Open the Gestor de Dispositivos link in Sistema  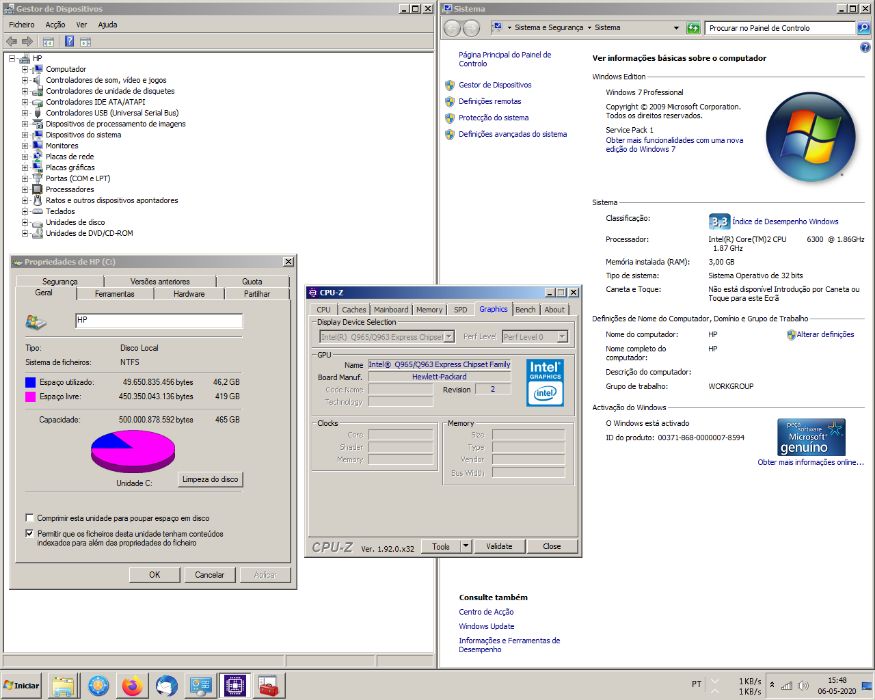click(x=494, y=85)
